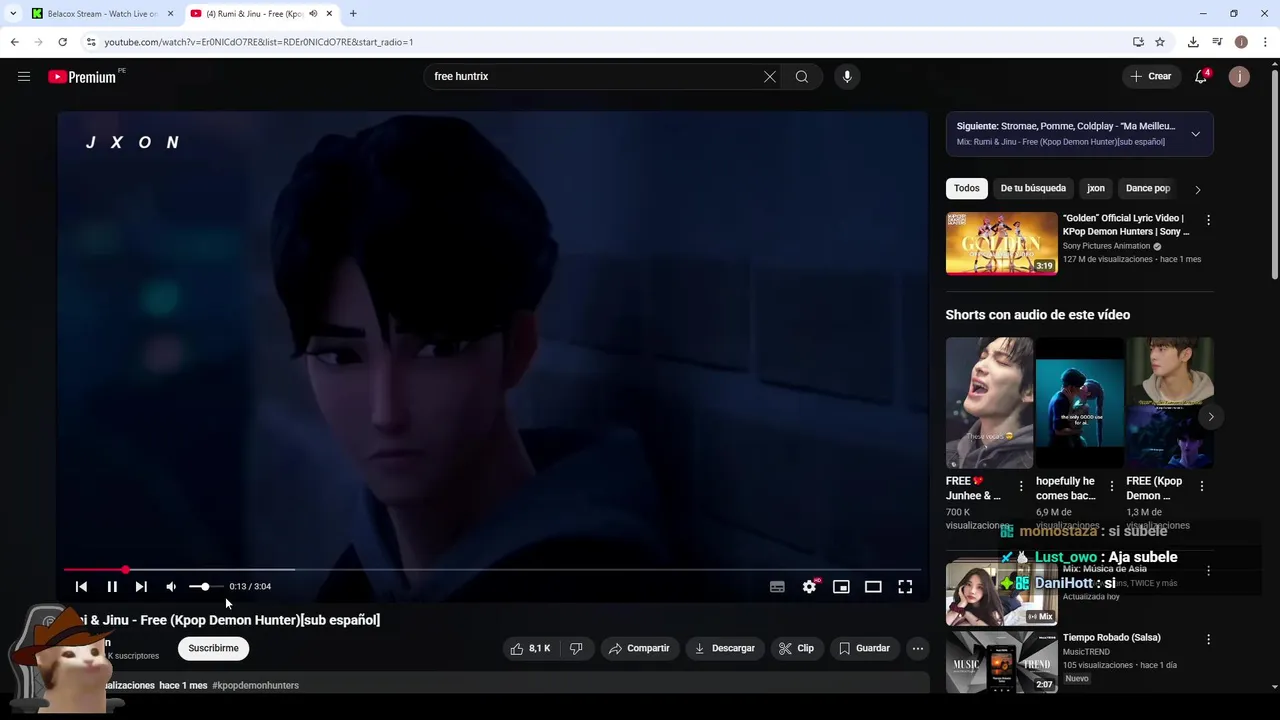Enter full screen mode
The height and width of the screenshot is (720, 1280).
(x=905, y=587)
